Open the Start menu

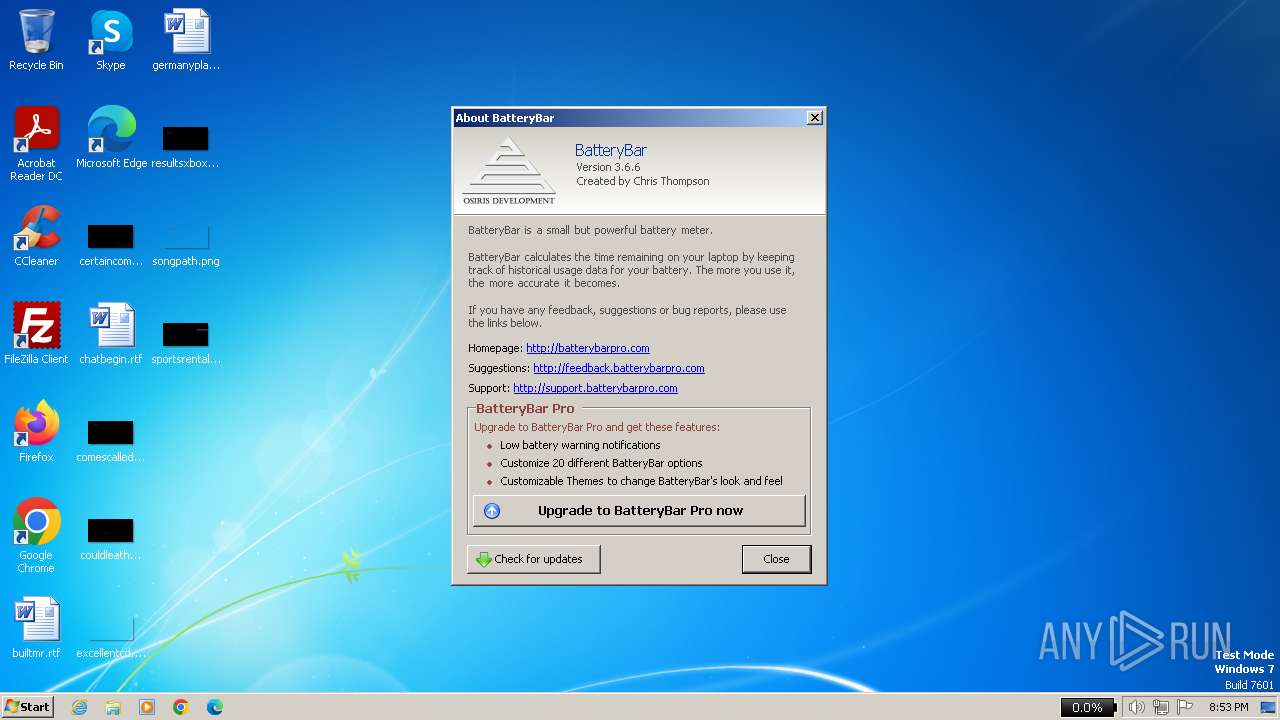(x=27, y=707)
